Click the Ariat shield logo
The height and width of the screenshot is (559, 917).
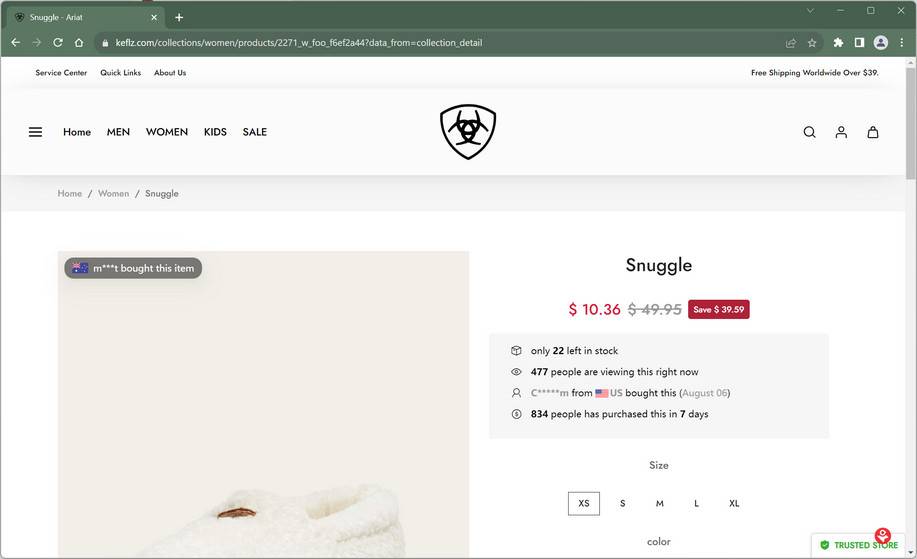(468, 132)
